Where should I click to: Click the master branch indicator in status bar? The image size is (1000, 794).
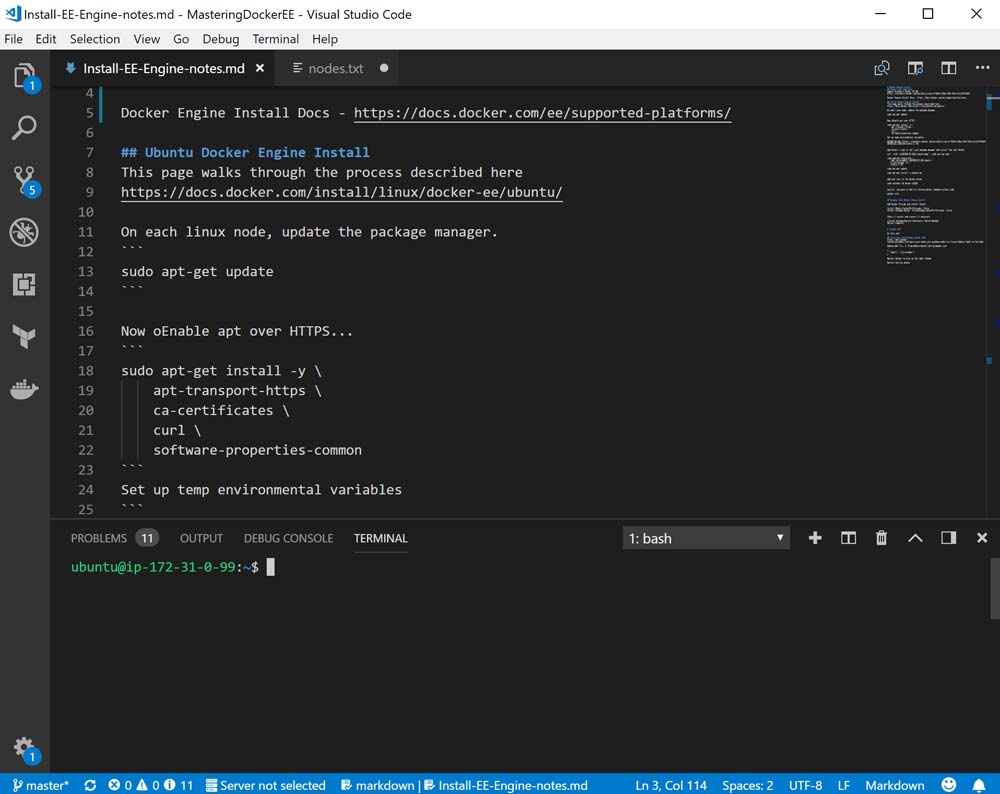coord(40,785)
